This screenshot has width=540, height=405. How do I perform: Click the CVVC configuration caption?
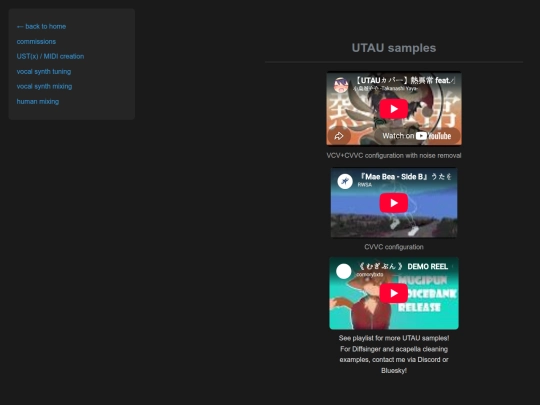tap(394, 247)
